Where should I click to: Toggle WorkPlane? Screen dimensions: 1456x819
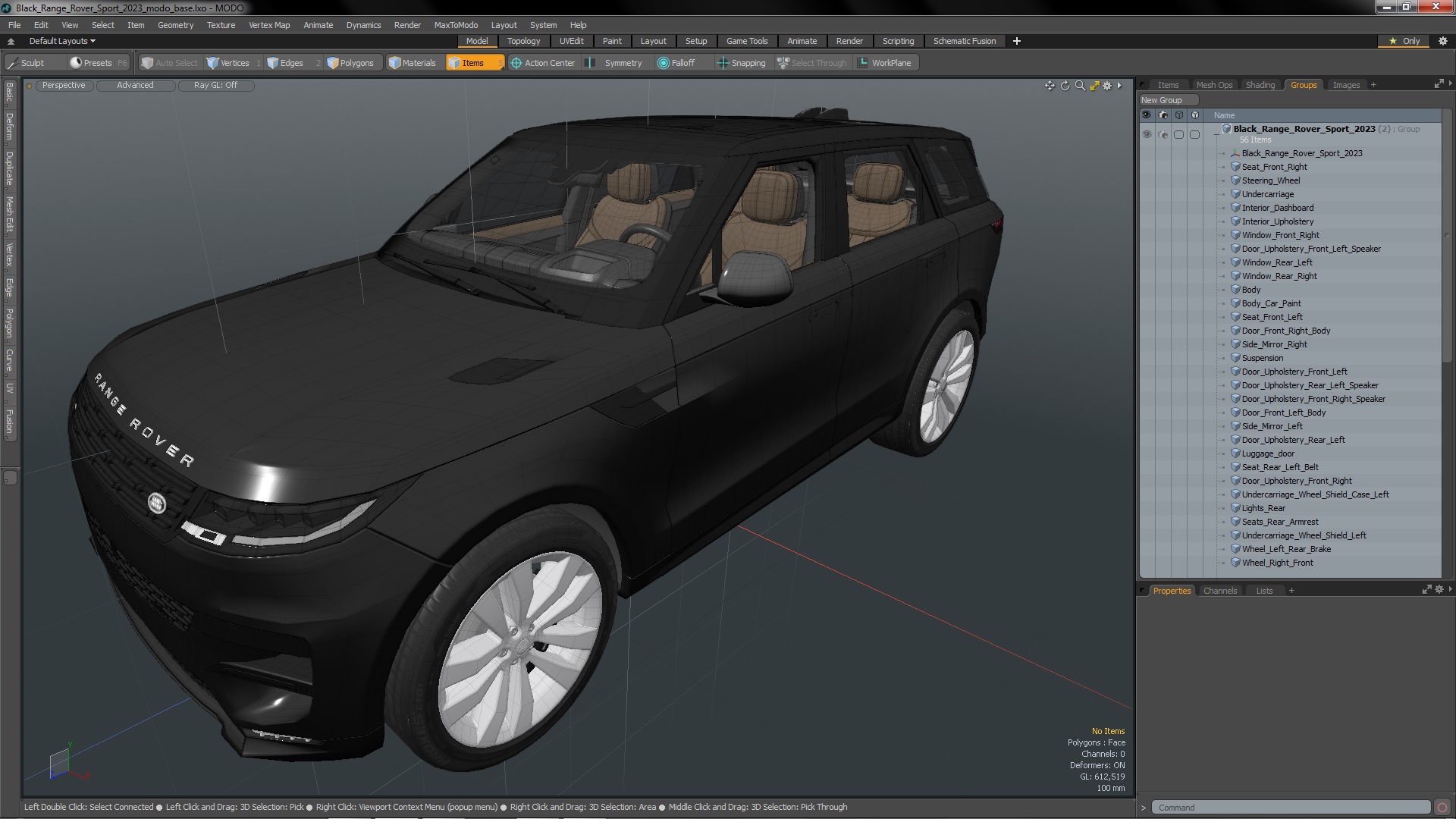click(x=886, y=63)
